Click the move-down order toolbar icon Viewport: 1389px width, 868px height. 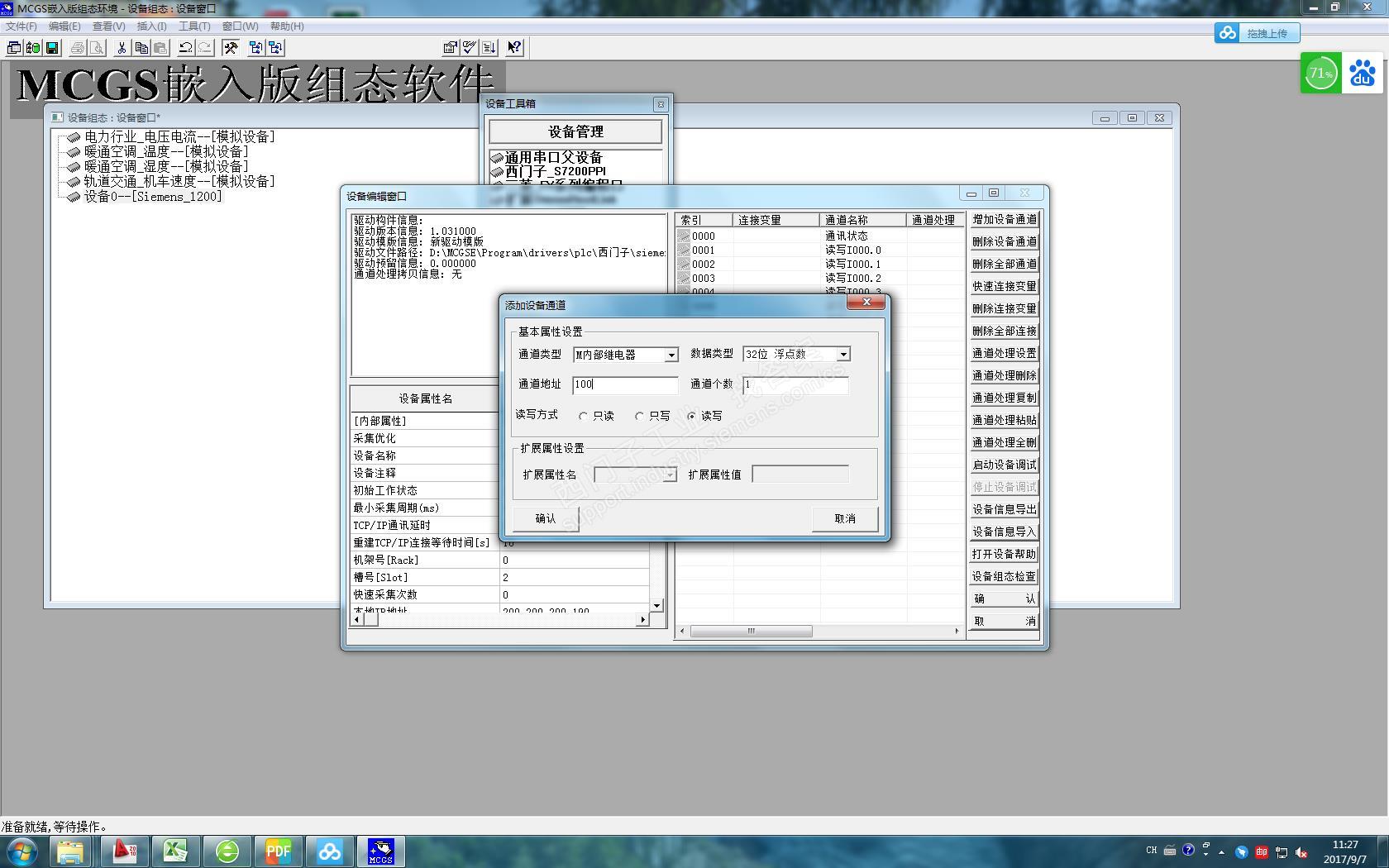point(275,48)
